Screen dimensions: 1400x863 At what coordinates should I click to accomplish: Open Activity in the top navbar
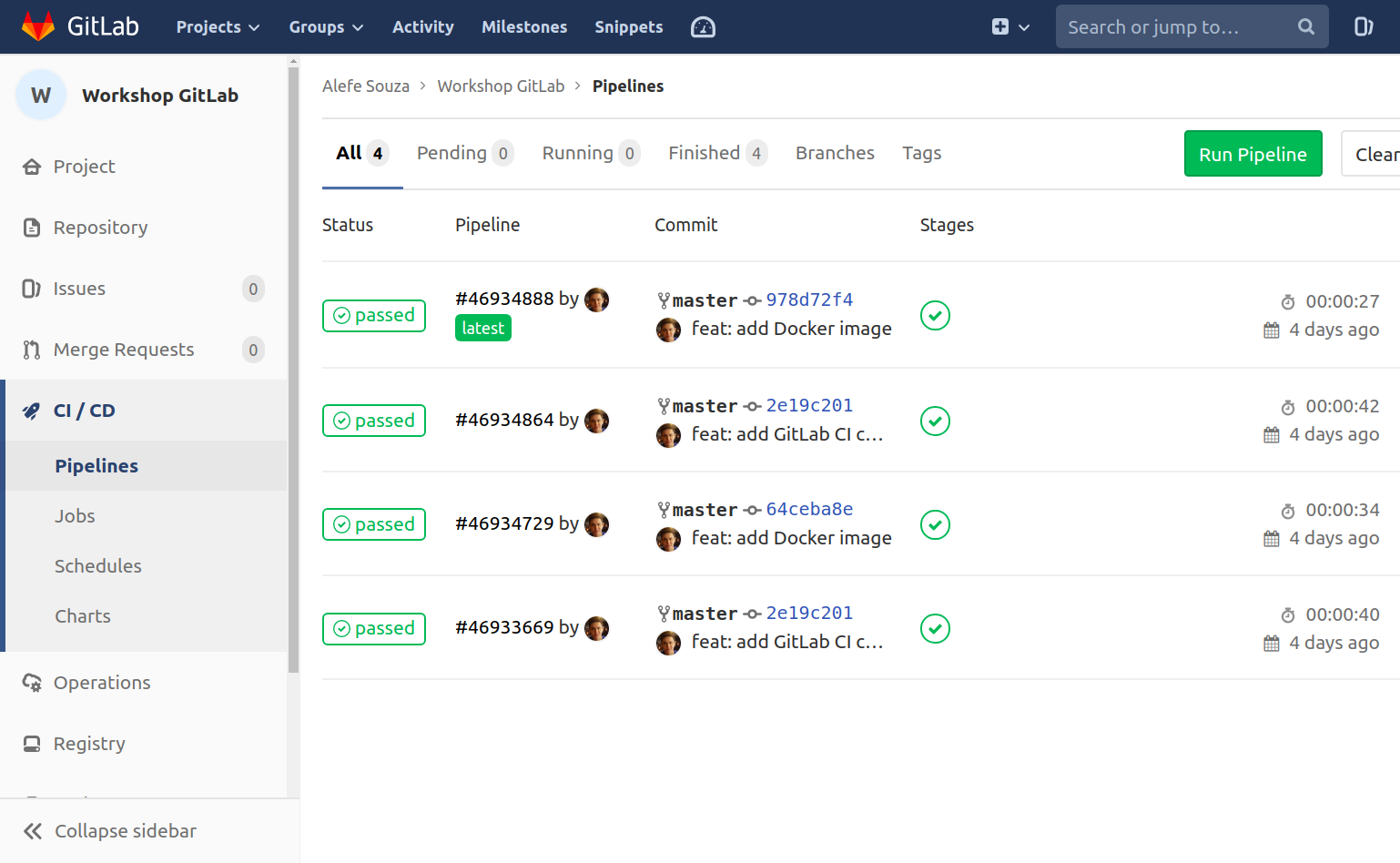tap(422, 27)
